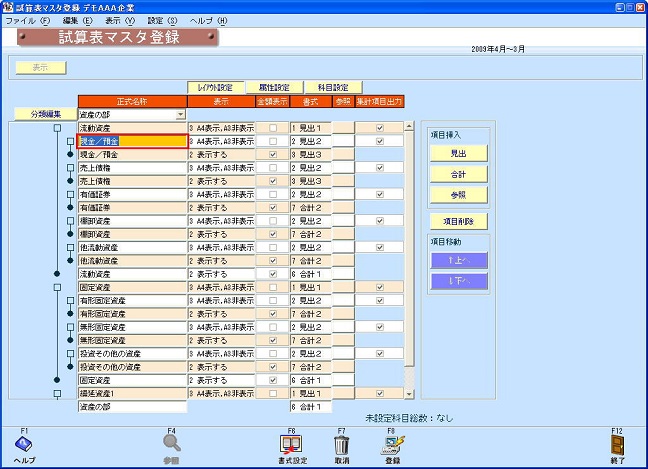Open the 資産の部 section dropdown

click(181, 115)
